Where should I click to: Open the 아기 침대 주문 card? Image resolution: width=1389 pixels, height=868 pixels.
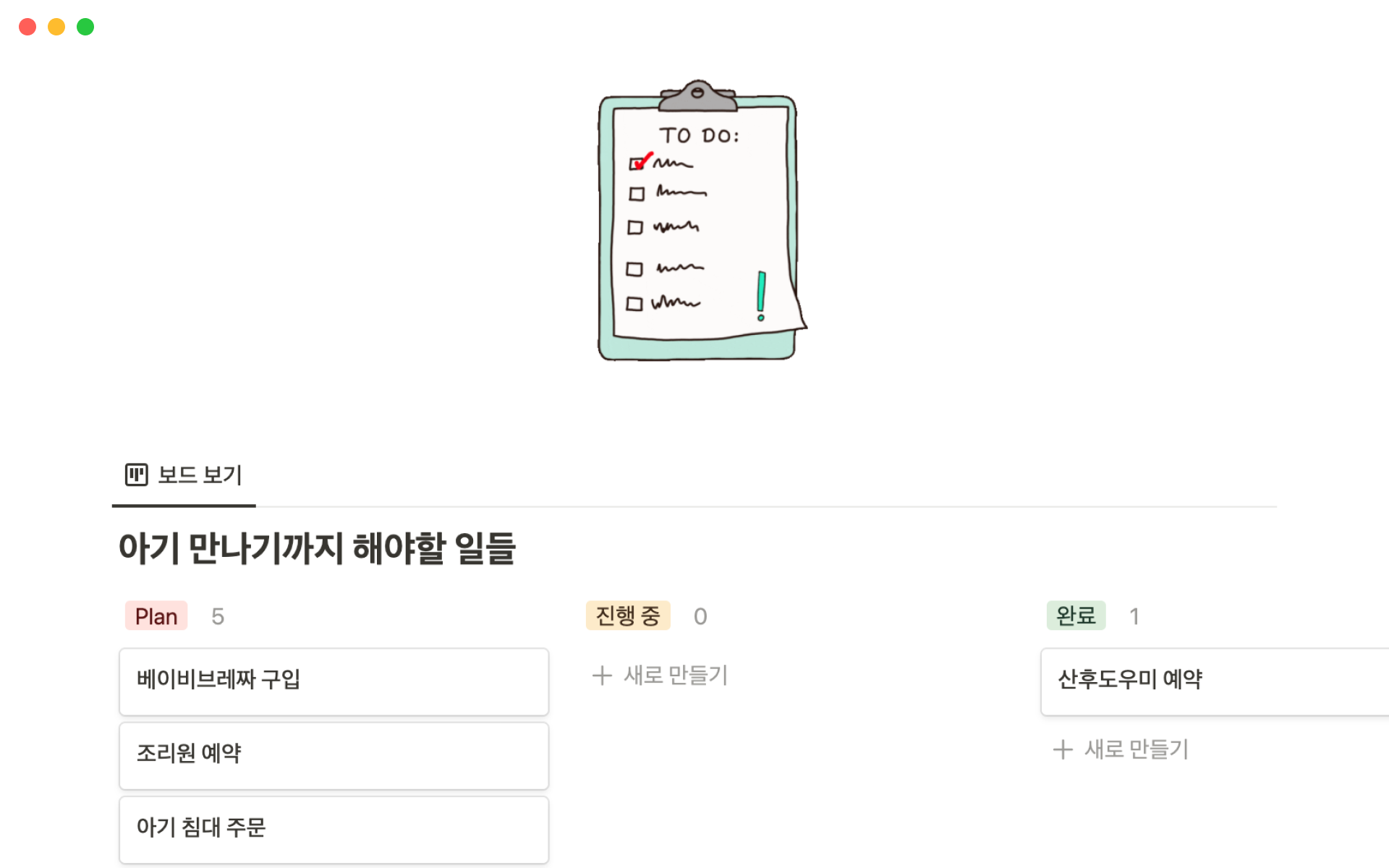click(x=334, y=828)
